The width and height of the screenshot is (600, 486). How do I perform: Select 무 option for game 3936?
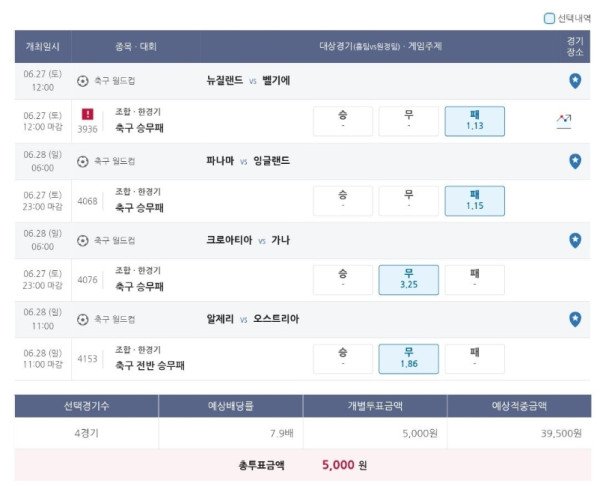tap(409, 121)
